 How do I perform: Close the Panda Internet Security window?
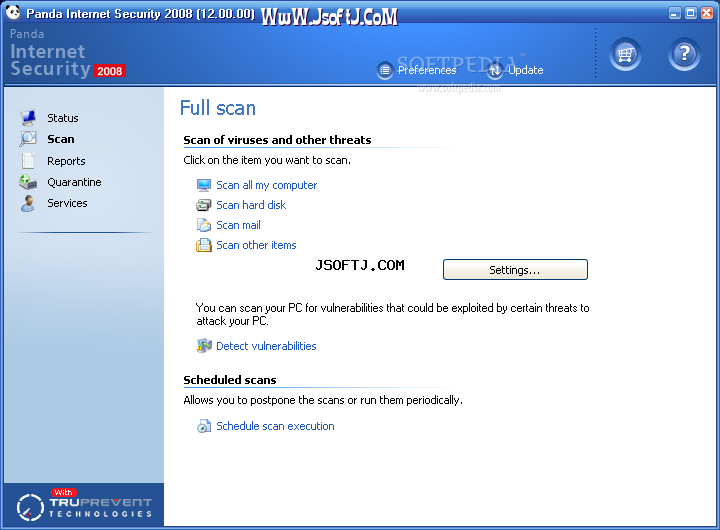[706, 13]
